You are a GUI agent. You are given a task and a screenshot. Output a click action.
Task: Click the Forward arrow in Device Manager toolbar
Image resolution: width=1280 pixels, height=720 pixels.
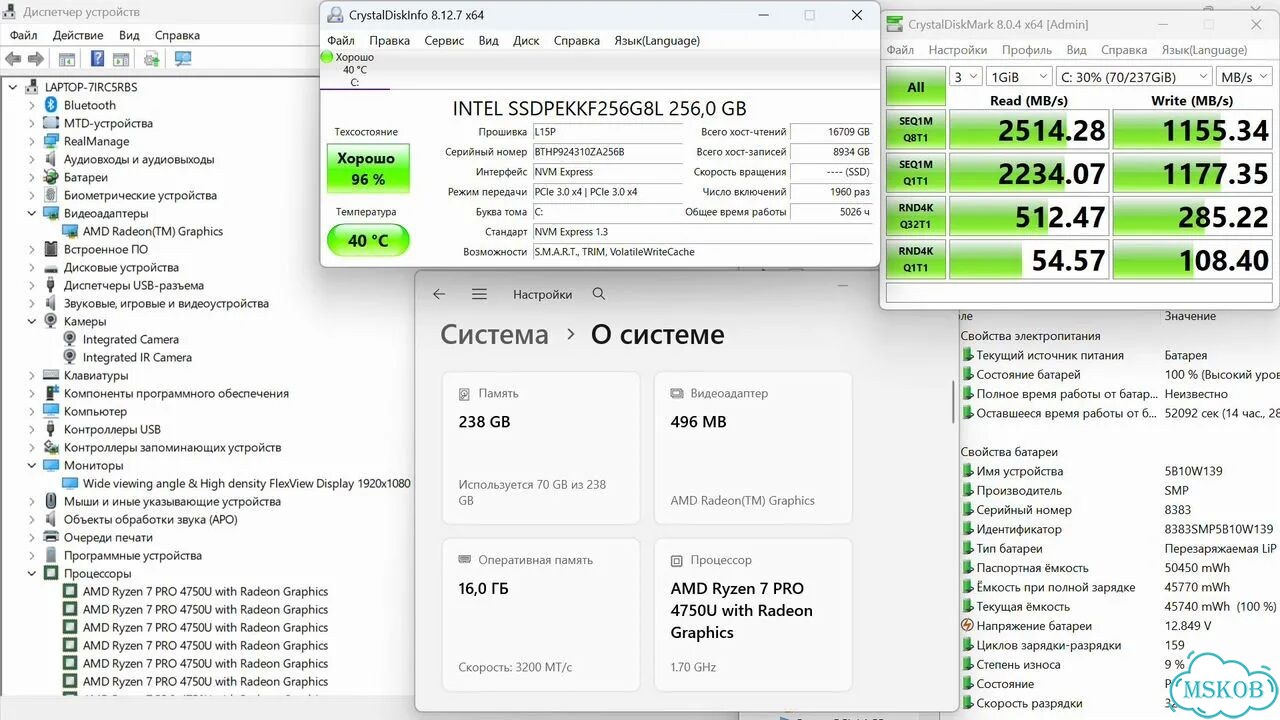(35, 59)
